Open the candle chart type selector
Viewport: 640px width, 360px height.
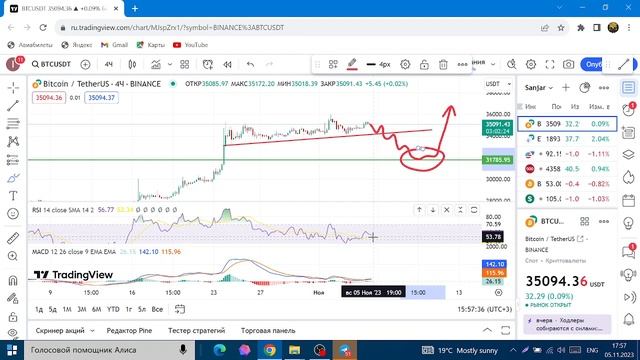click(x=132, y=64)
